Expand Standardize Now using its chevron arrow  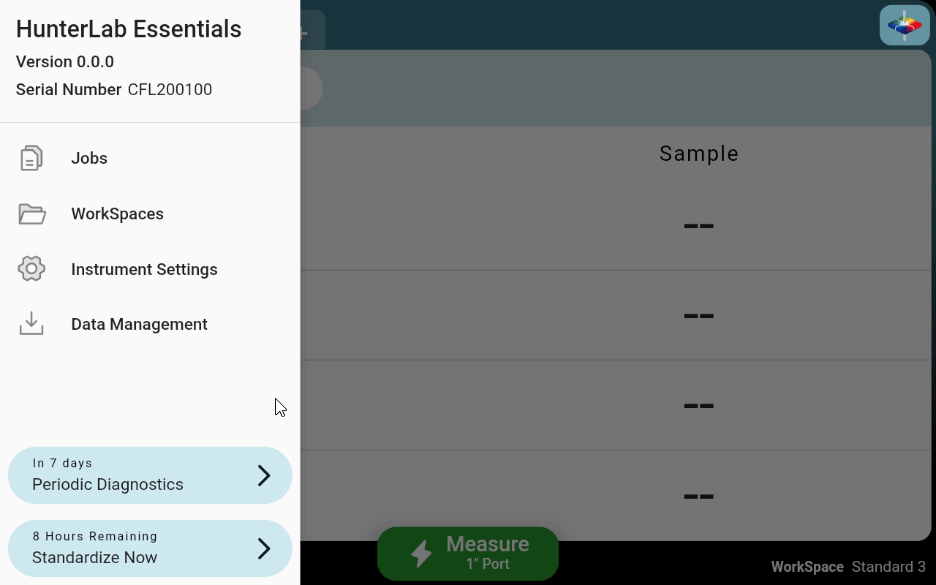tap(264, 548)
